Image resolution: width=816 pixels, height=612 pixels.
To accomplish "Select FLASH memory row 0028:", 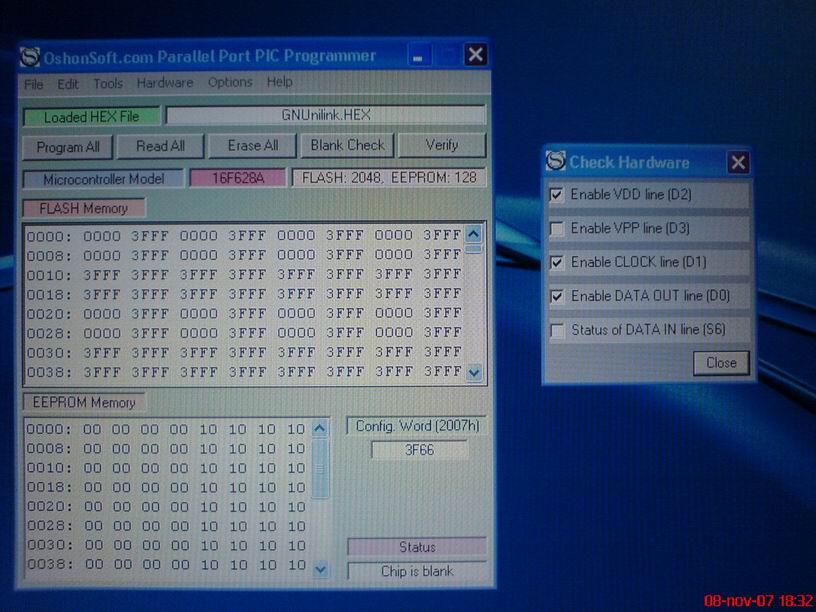I will (244, 333).
